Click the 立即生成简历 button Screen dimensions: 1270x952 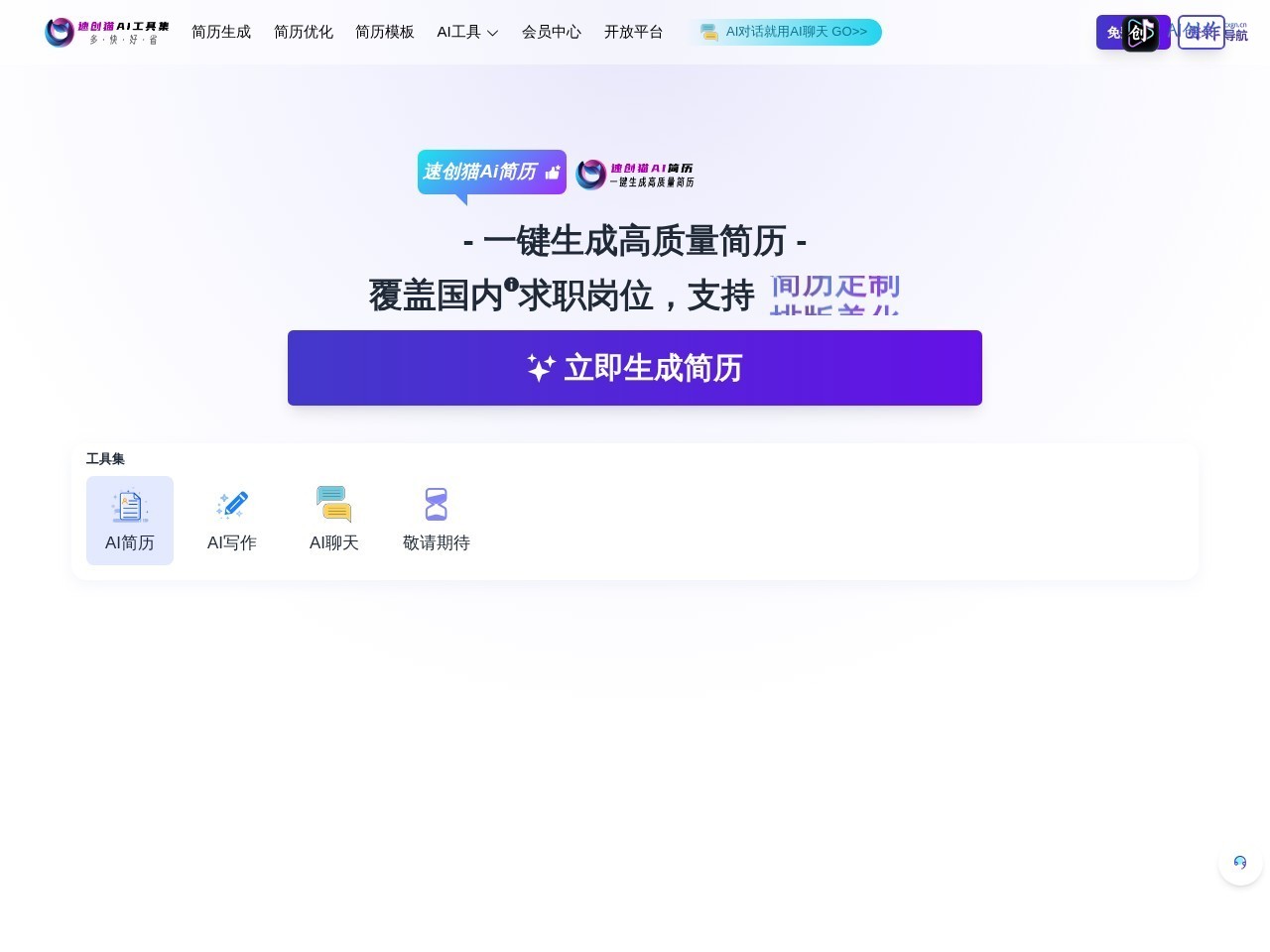coord(635,368)
